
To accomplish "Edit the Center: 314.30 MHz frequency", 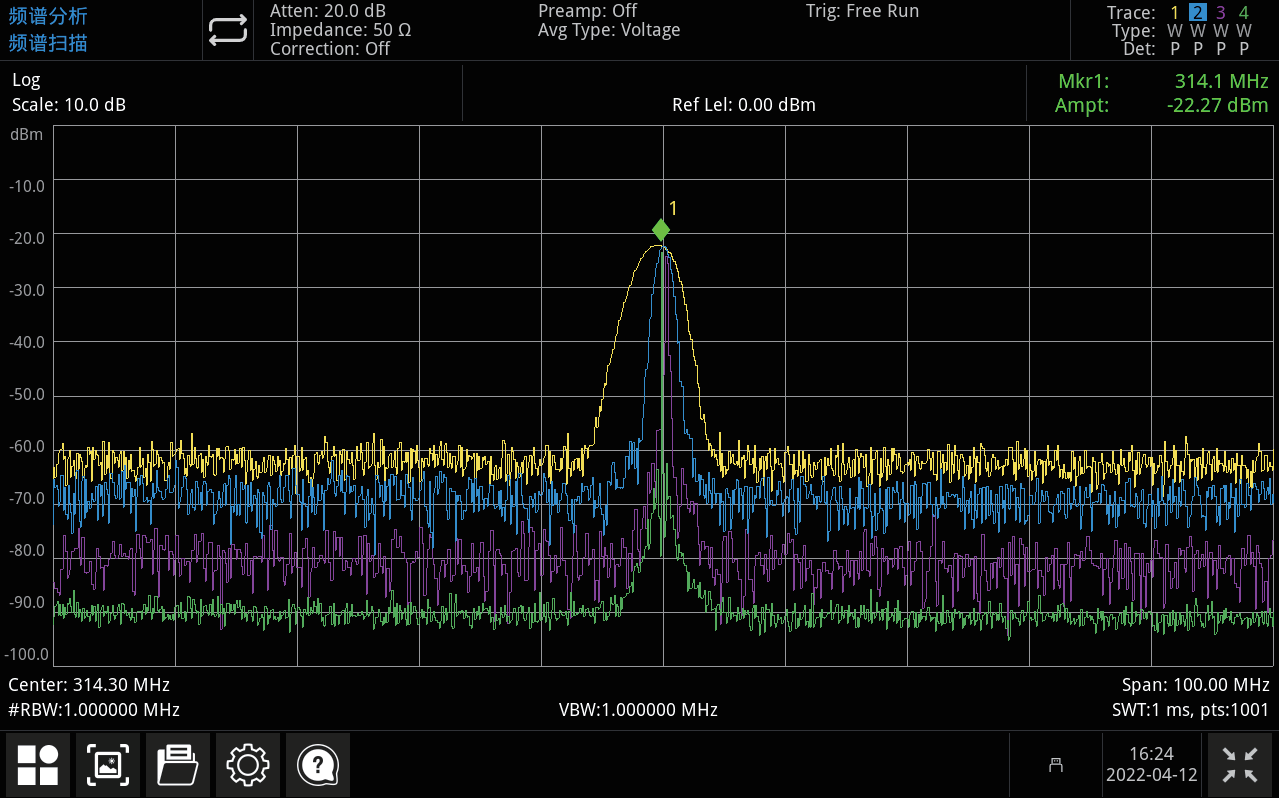I will (89, 685).
